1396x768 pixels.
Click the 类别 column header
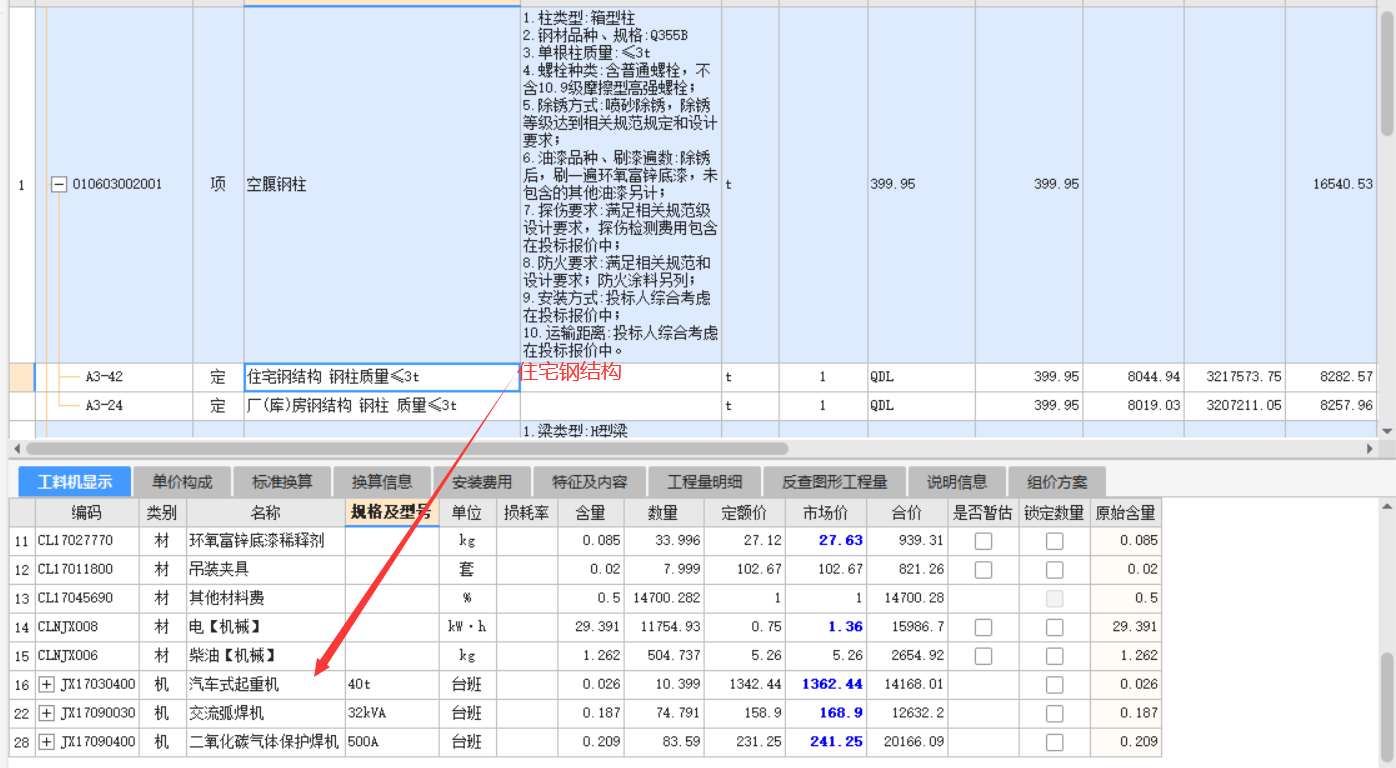[x=162, y=513]
